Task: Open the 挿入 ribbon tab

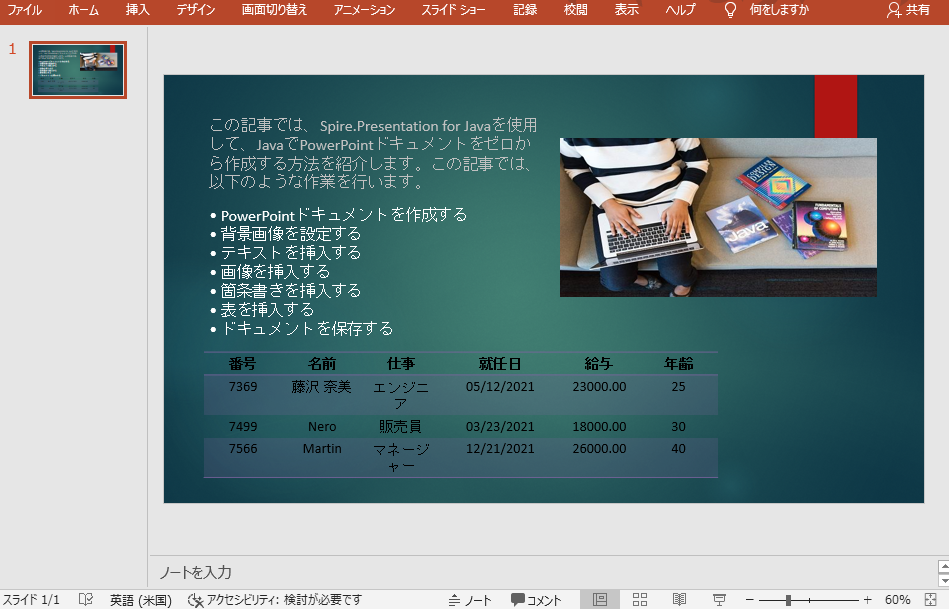Action: click(x=137, y=10)
